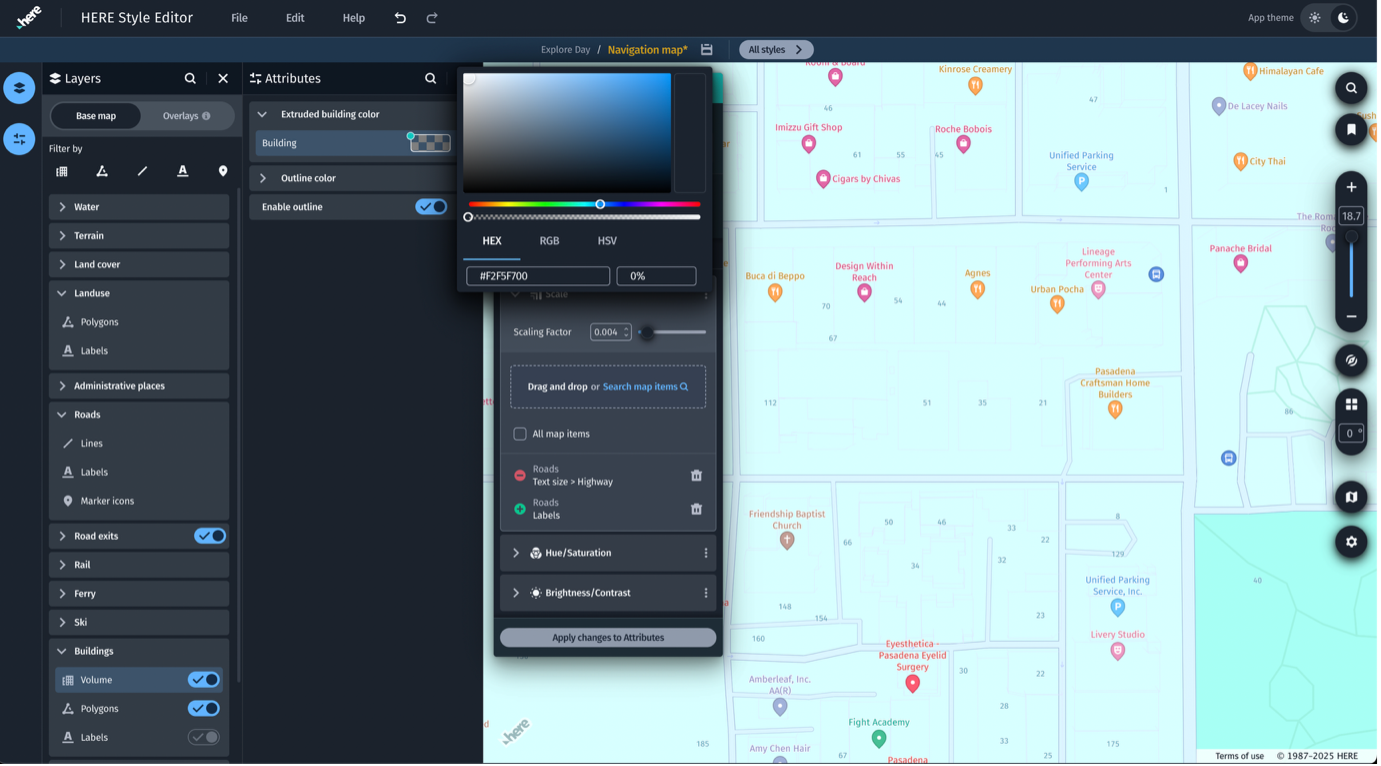Toggle visibility of the Road exits layer

209,536
